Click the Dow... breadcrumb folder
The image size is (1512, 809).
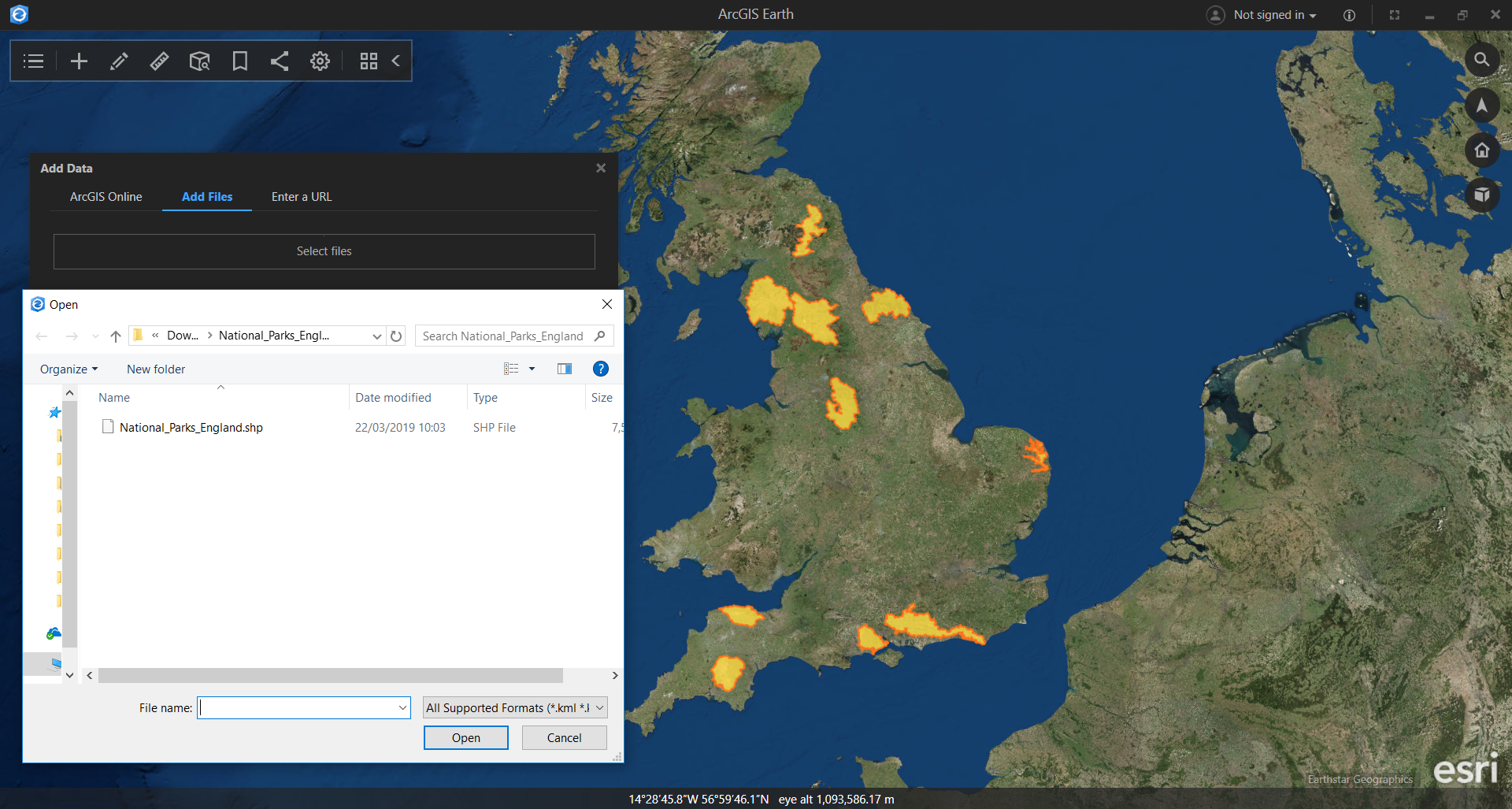coord(183,336)
